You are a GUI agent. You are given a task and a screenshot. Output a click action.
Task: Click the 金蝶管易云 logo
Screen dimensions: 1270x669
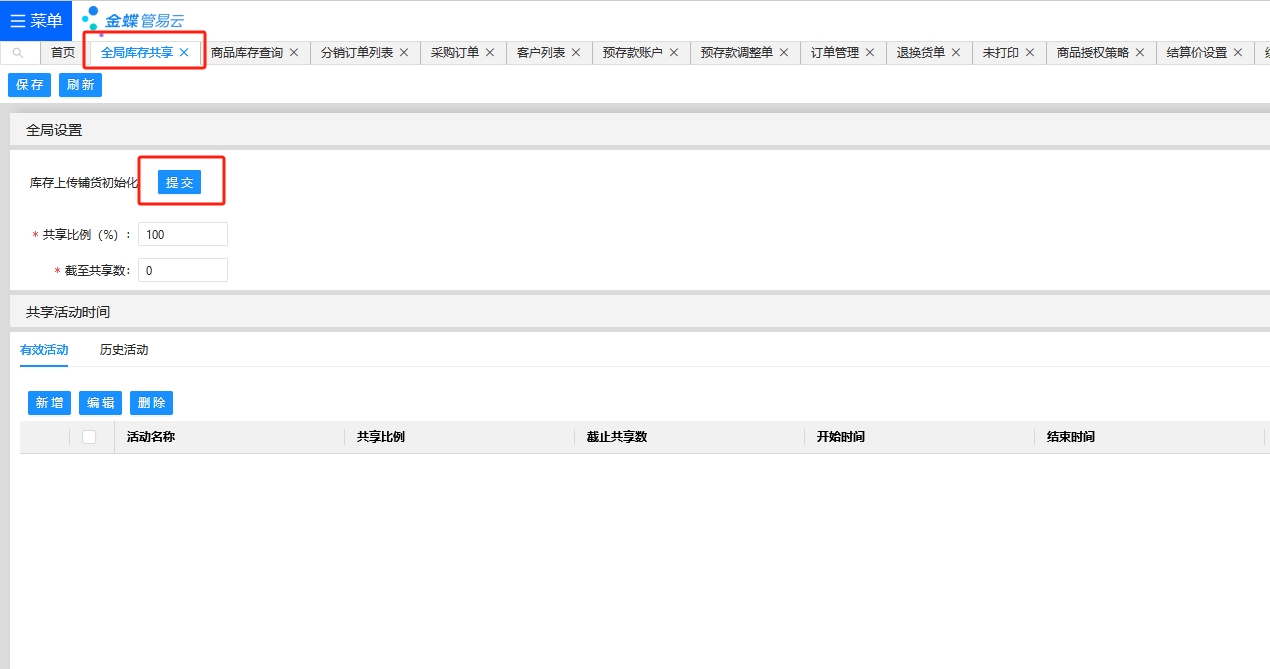pyautogui.click(x=133, y=20)
